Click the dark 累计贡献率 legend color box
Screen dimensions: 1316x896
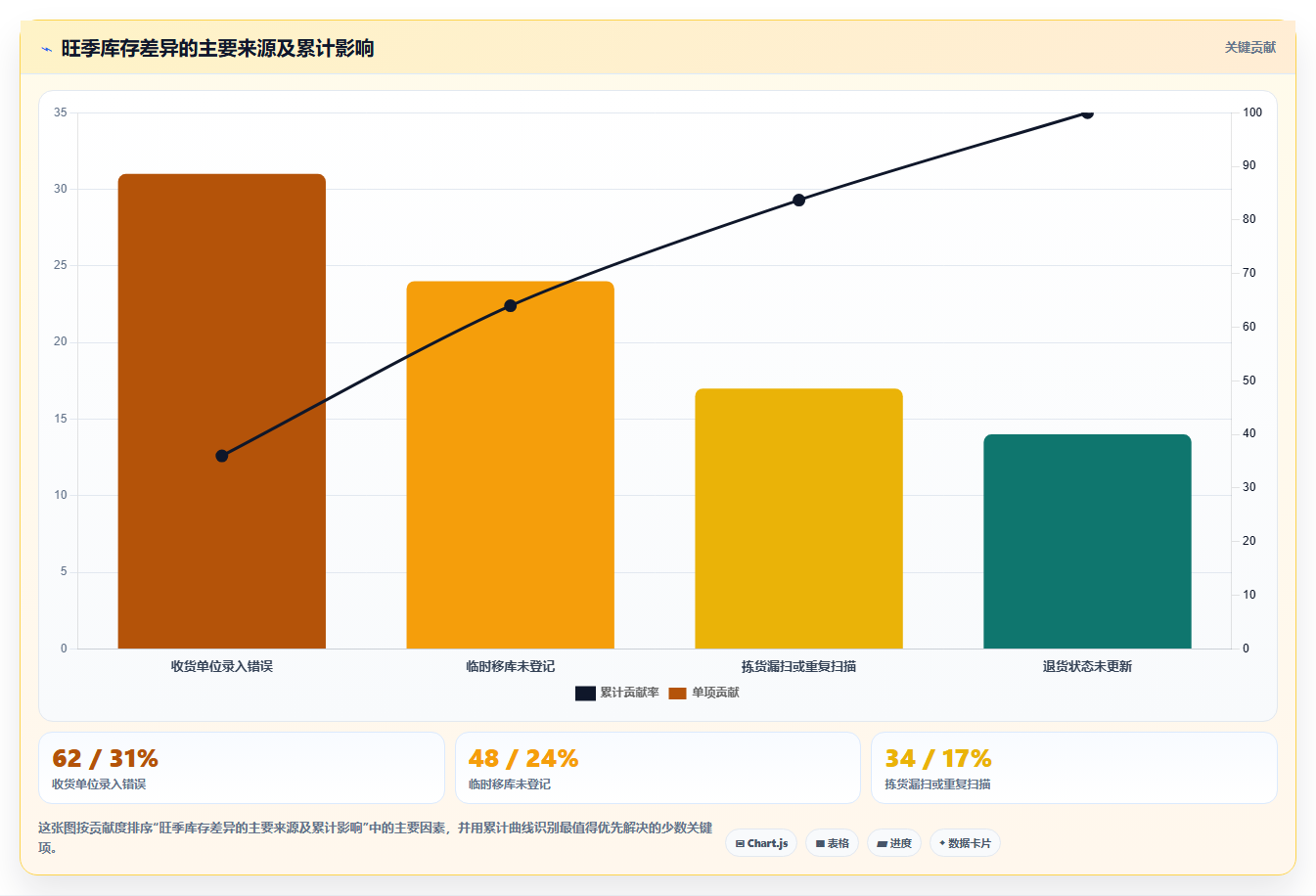pos(585,694)
